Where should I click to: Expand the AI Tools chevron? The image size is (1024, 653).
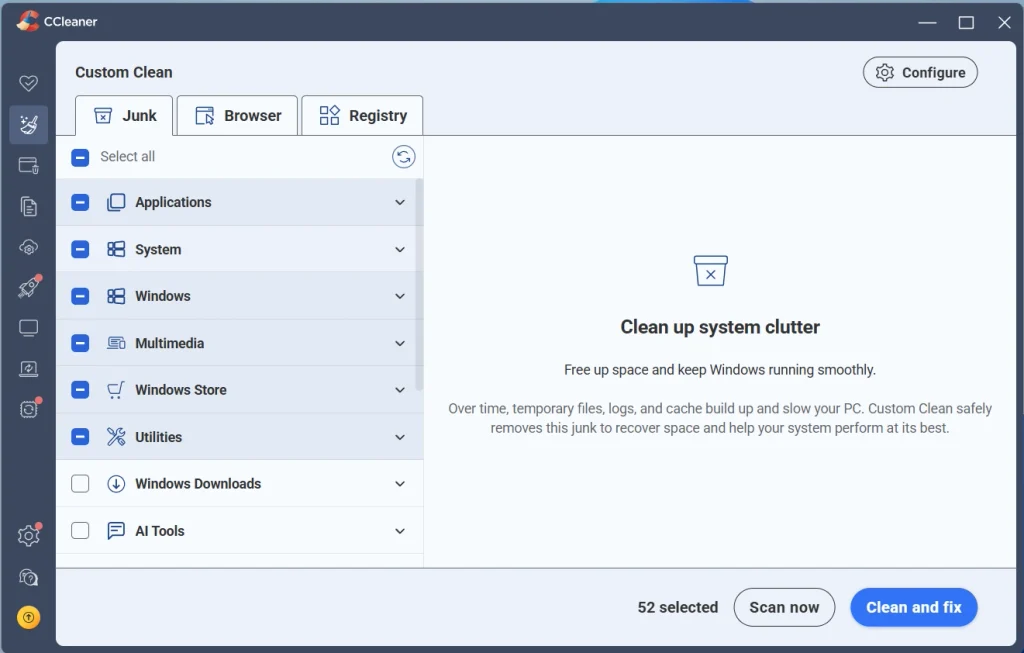(x=400, y=531)
